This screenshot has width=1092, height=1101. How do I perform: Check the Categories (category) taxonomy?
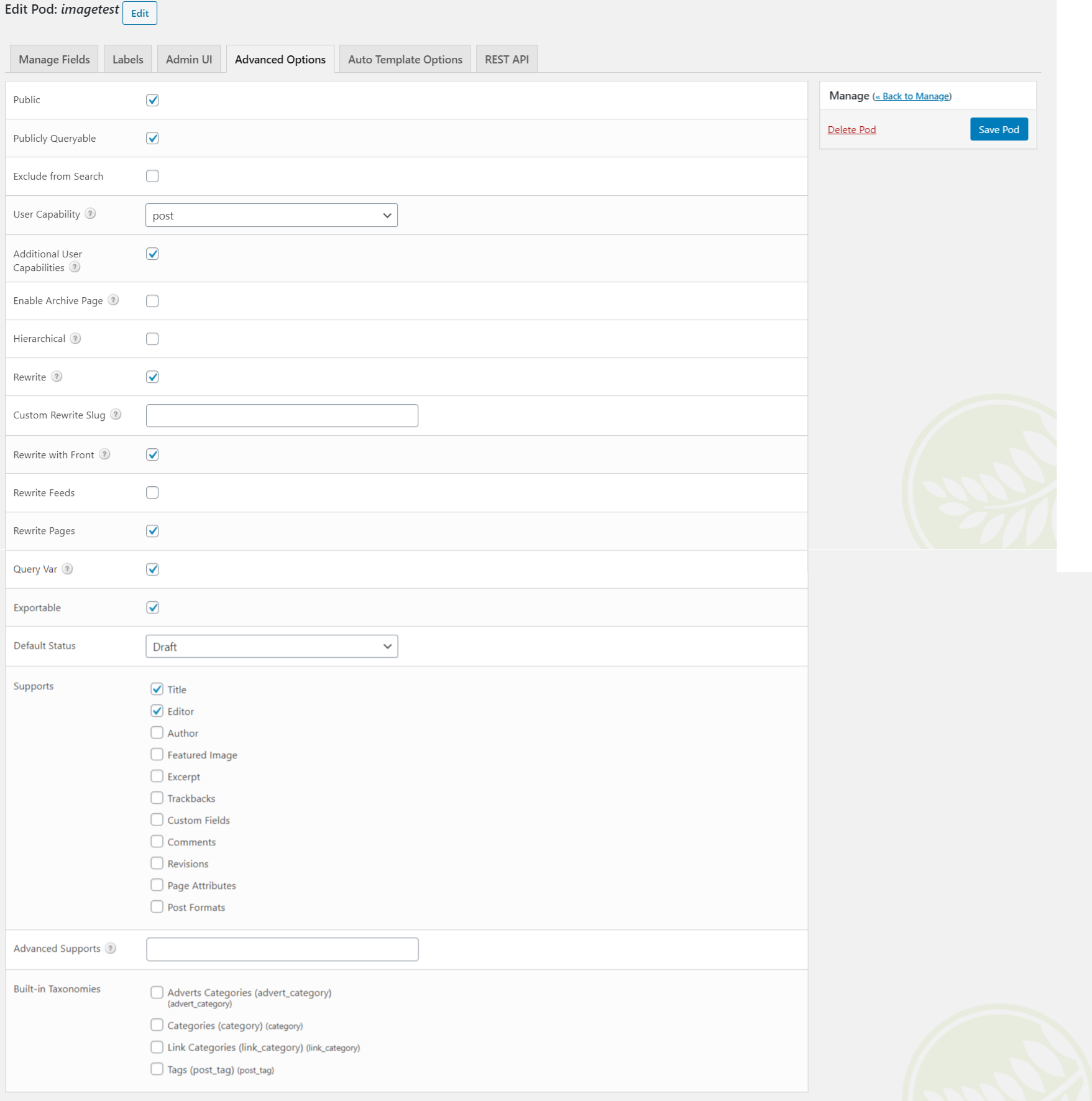click(x=157, y=1025)
